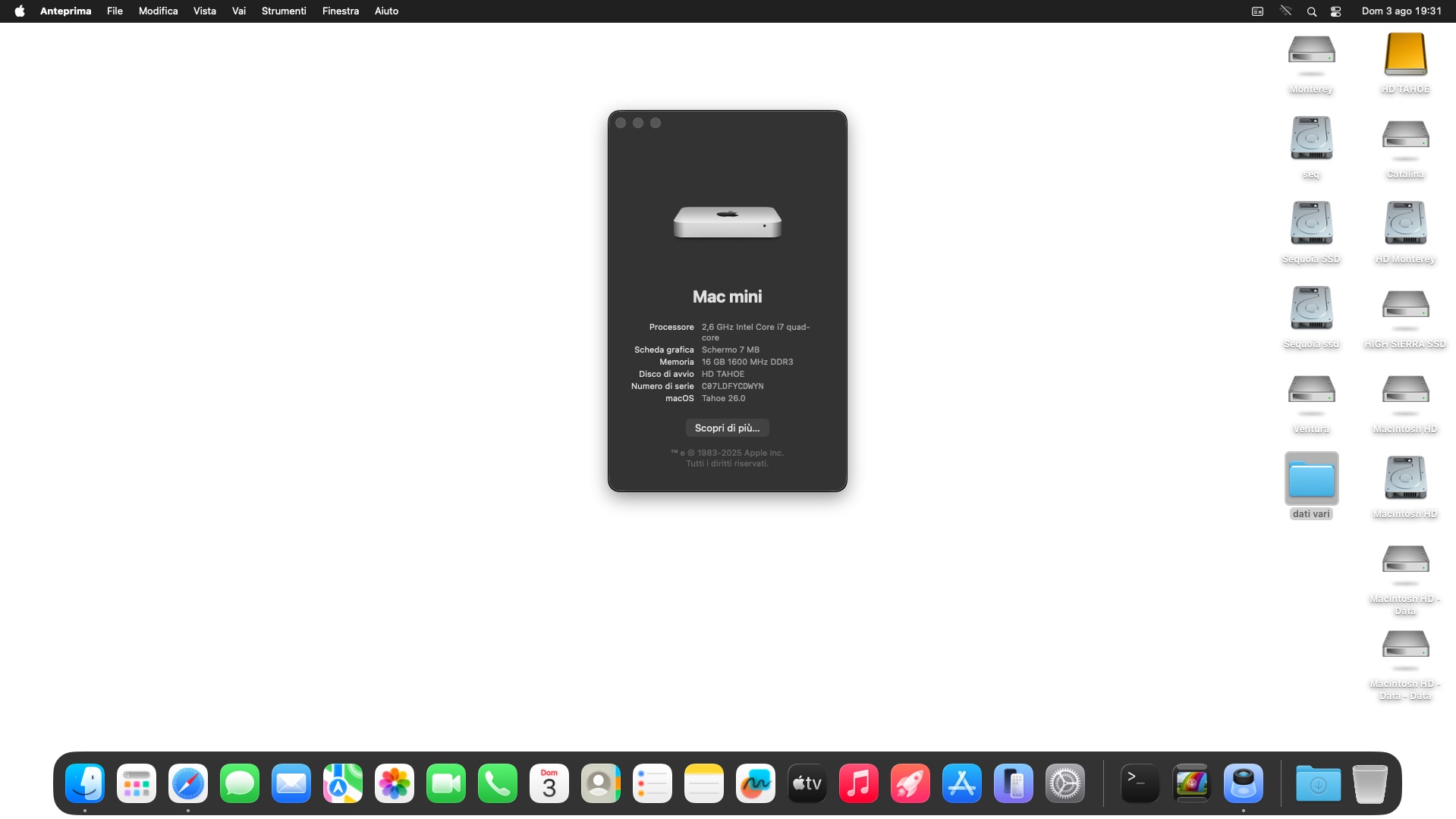Image resolution: width=1456 pixels, height=819 pixels.
Task: Open the Finestra menu
Action: tap(341, 11)
